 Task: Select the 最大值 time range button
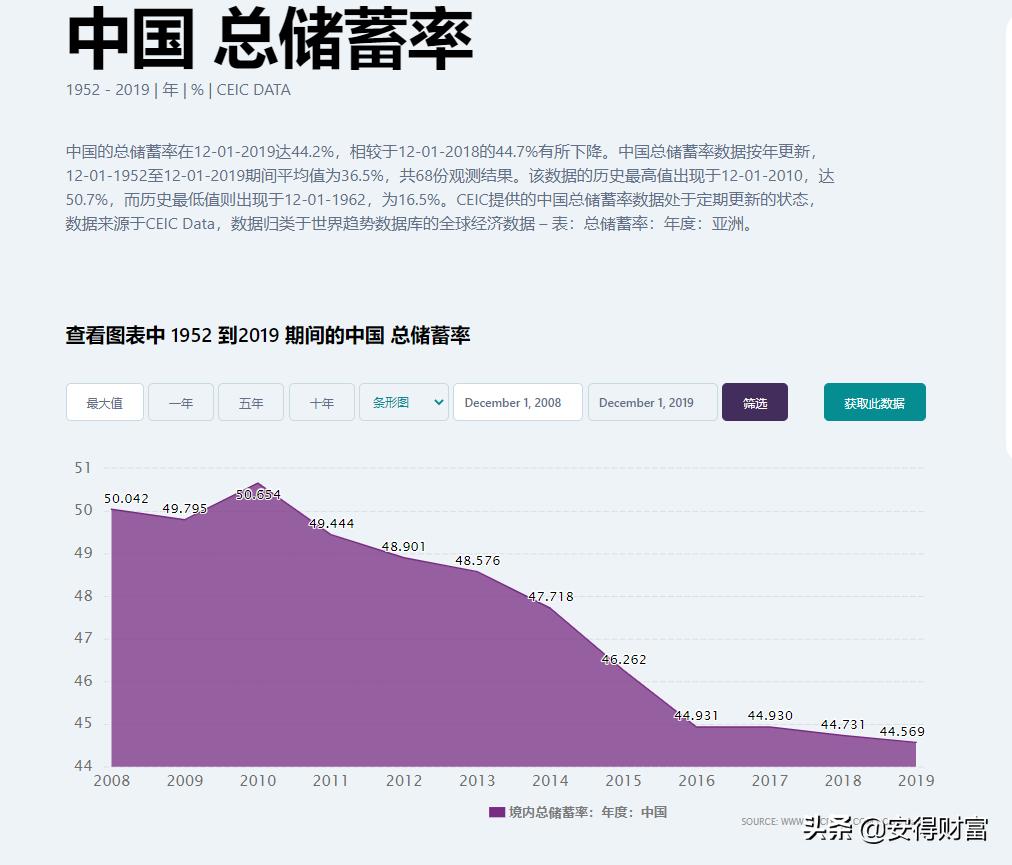pos(104,402)
